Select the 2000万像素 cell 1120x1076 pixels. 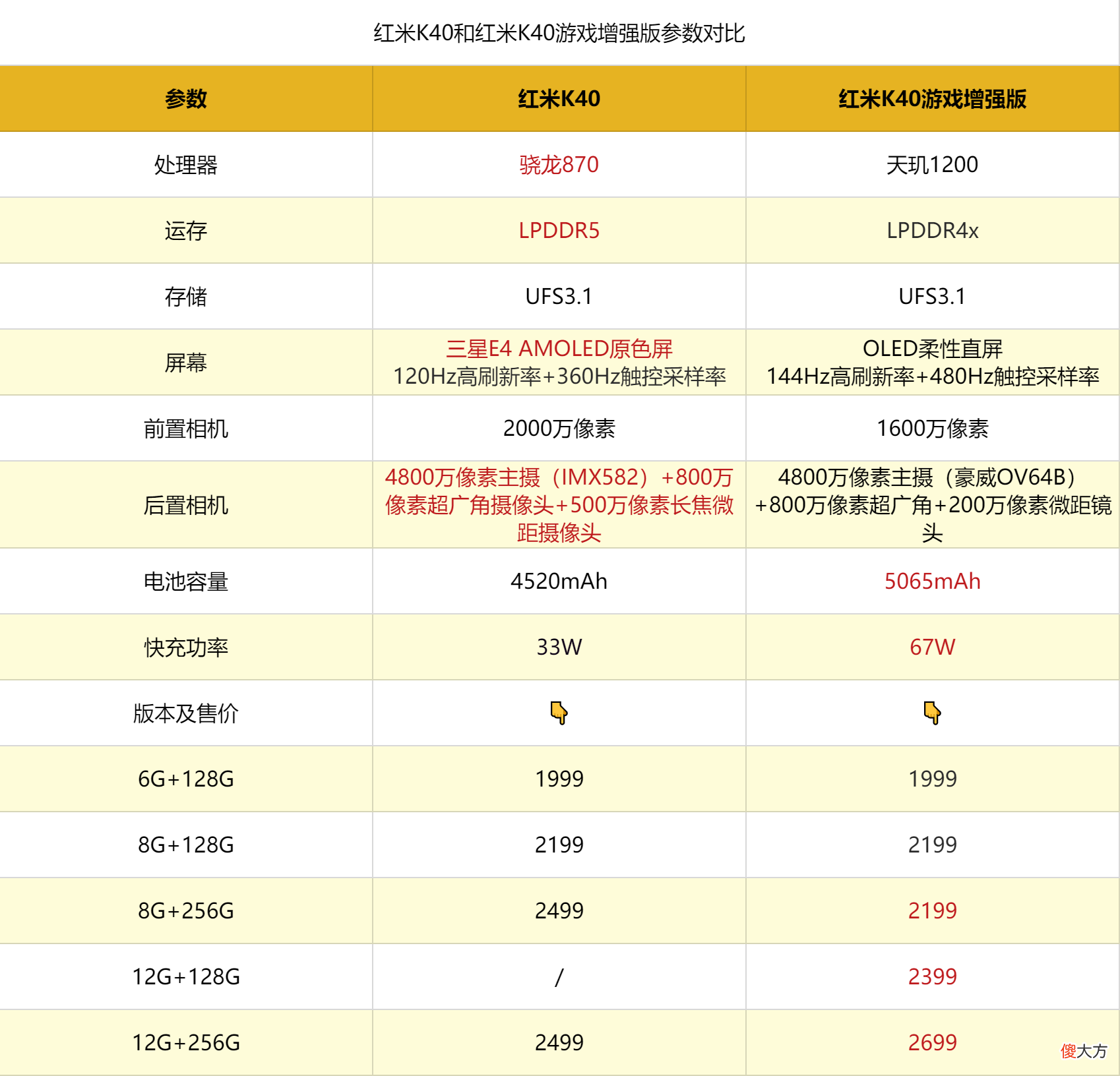click(x=559, y=429)
